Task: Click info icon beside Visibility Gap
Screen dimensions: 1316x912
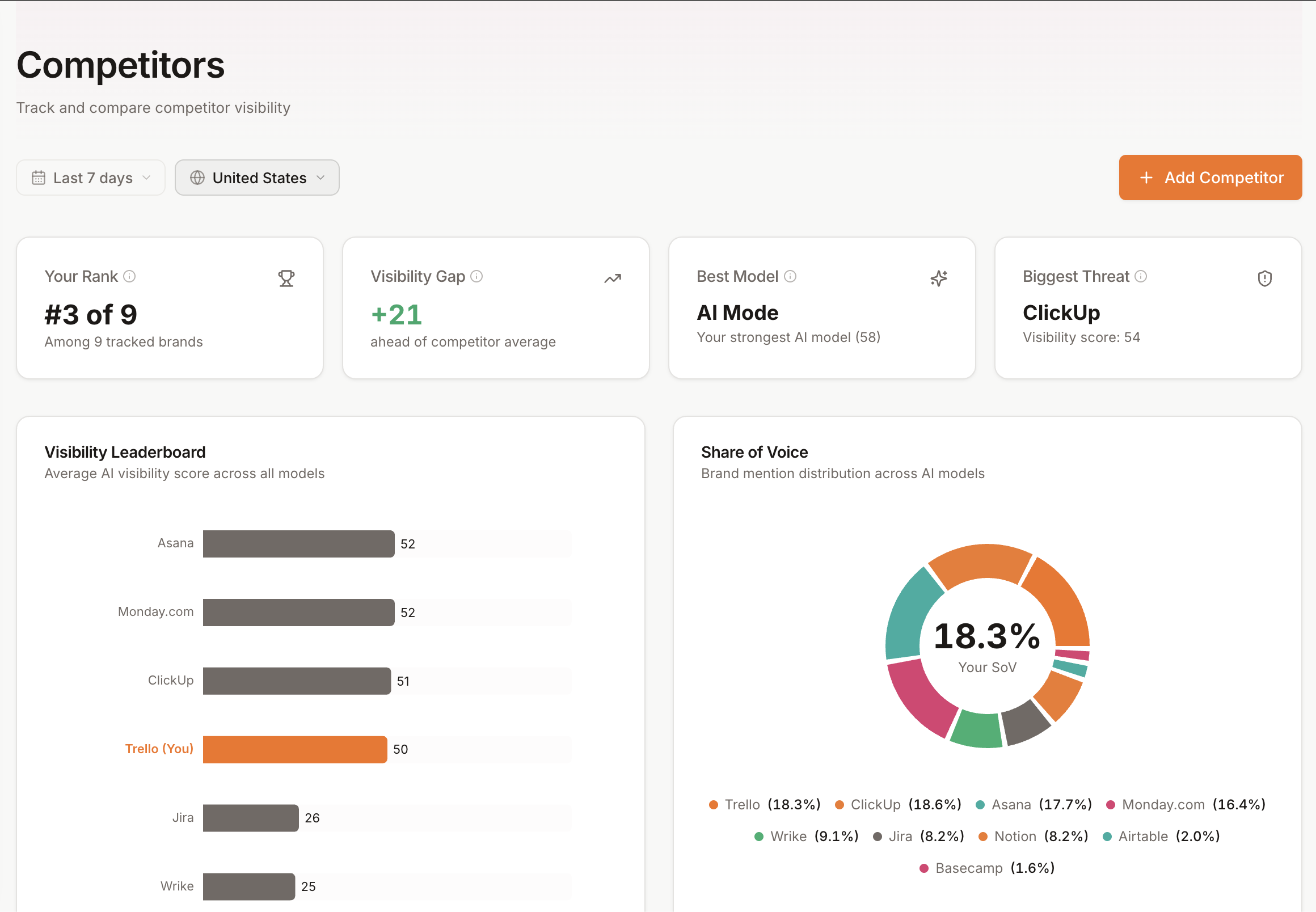Action: point(476,277)
